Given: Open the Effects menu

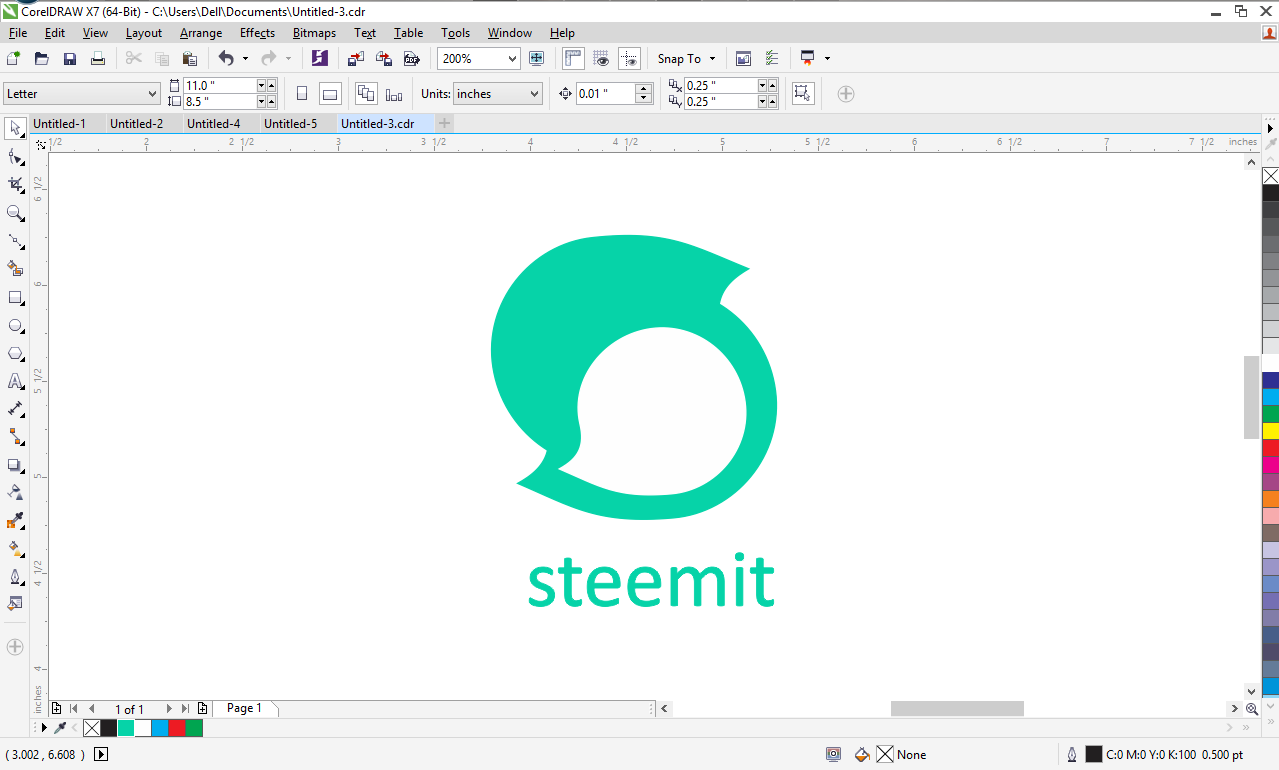Looking at the screenshot, I should point(257,33).
